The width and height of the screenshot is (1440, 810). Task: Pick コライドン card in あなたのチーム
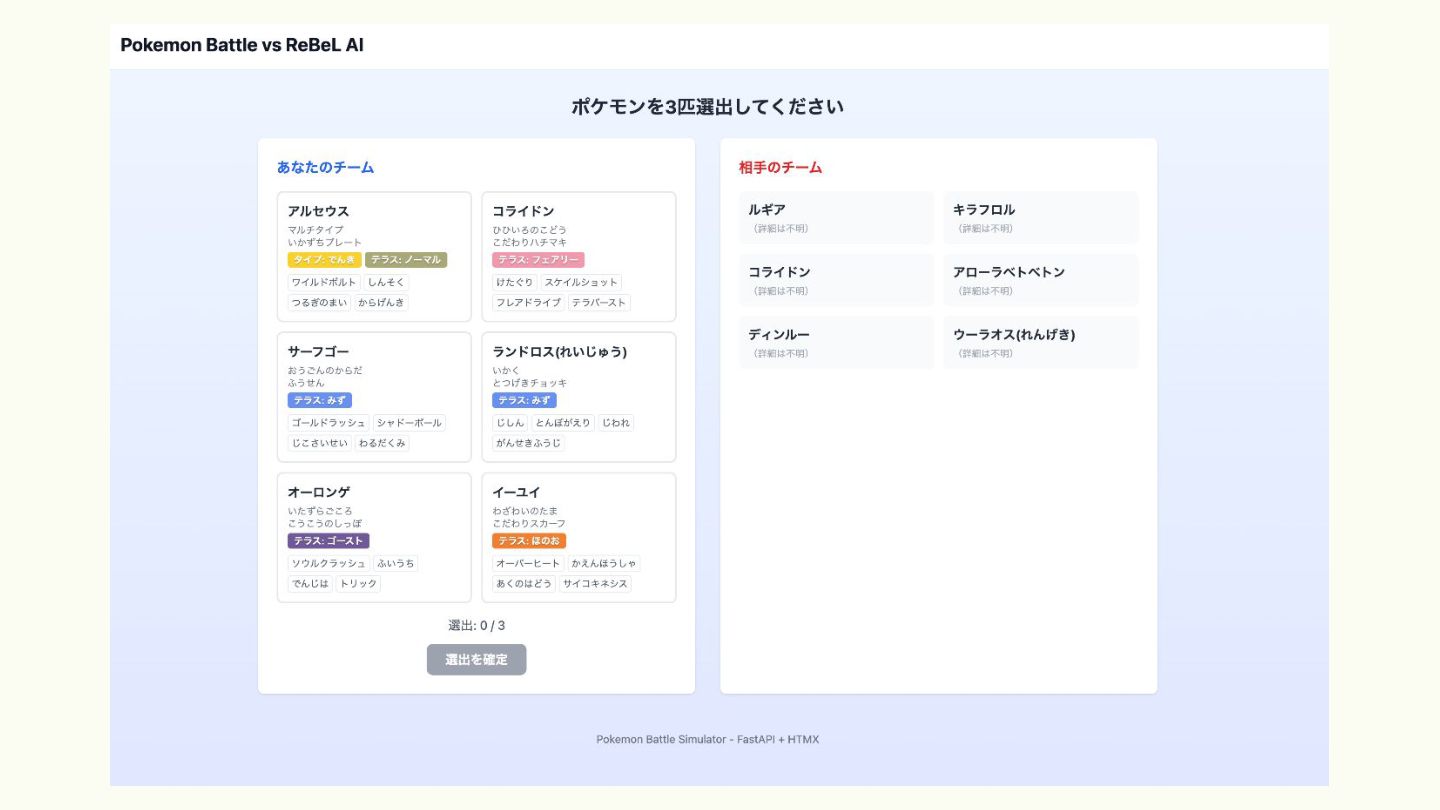point(579,257)
